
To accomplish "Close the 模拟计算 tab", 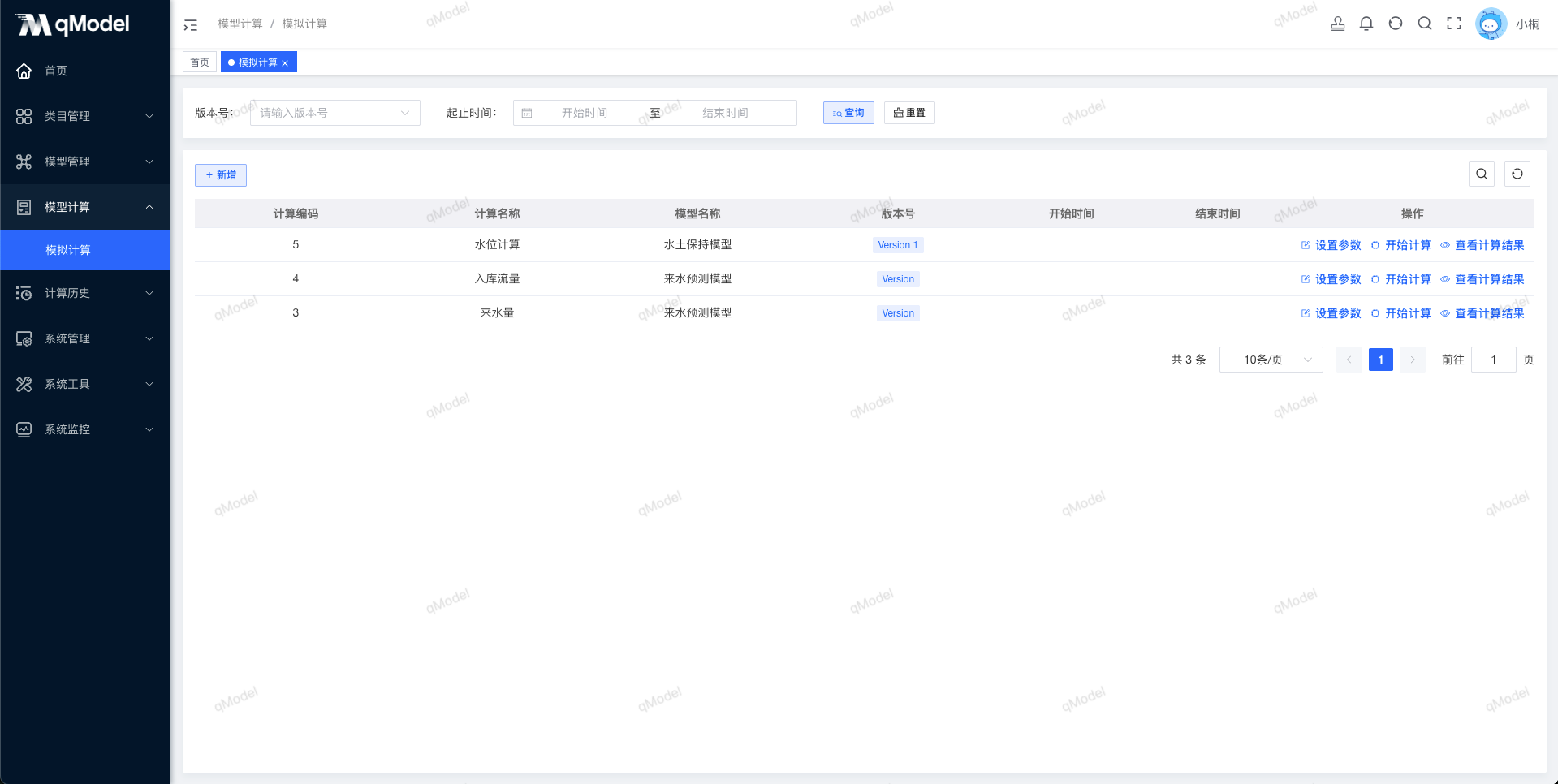I will [x=285, y=62].
